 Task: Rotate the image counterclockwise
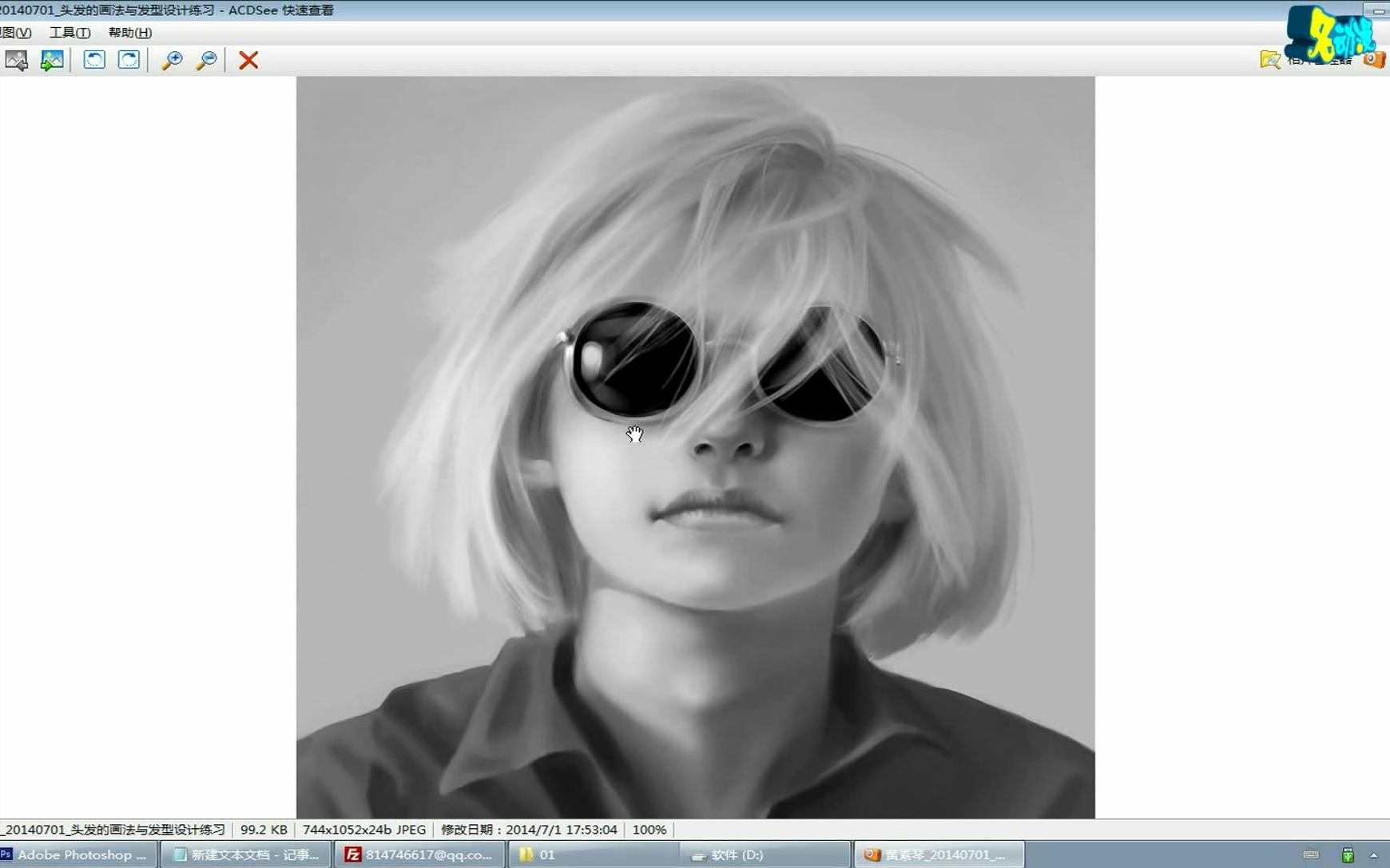[94, 60]
